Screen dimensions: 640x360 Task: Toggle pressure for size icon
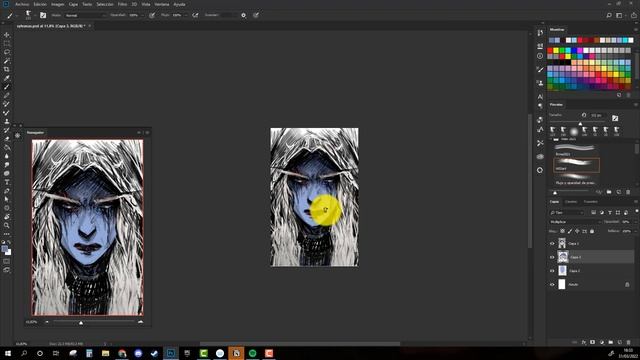256,15
